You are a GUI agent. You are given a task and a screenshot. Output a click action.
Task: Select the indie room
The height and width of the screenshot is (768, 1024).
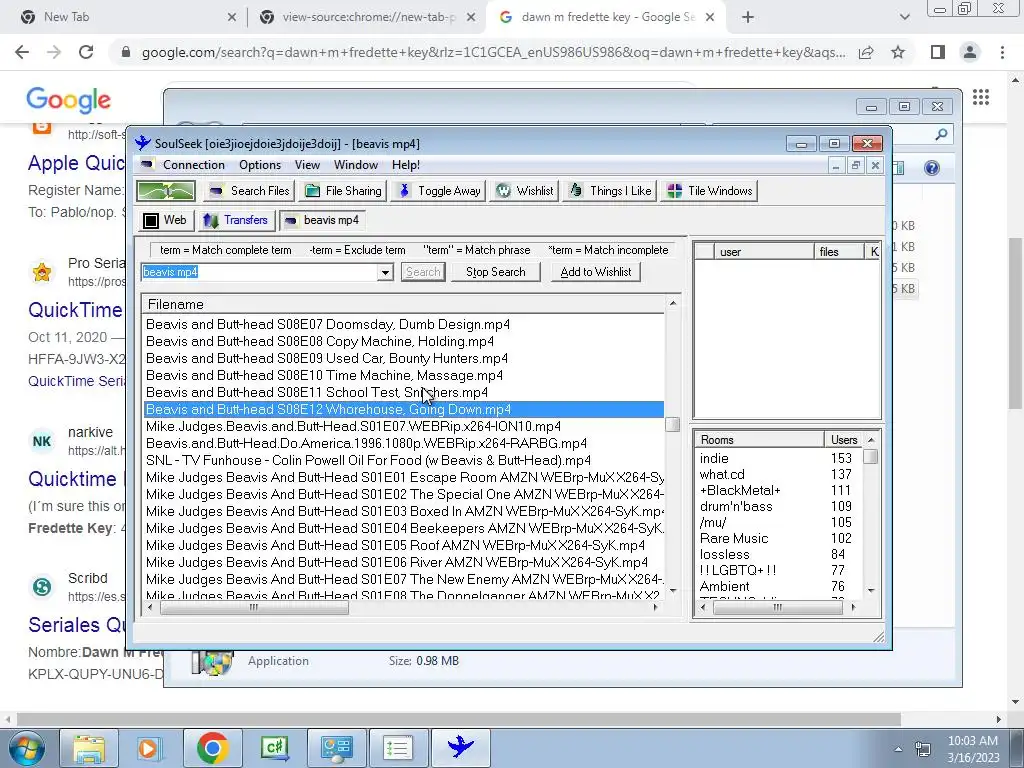coord(778,458)
